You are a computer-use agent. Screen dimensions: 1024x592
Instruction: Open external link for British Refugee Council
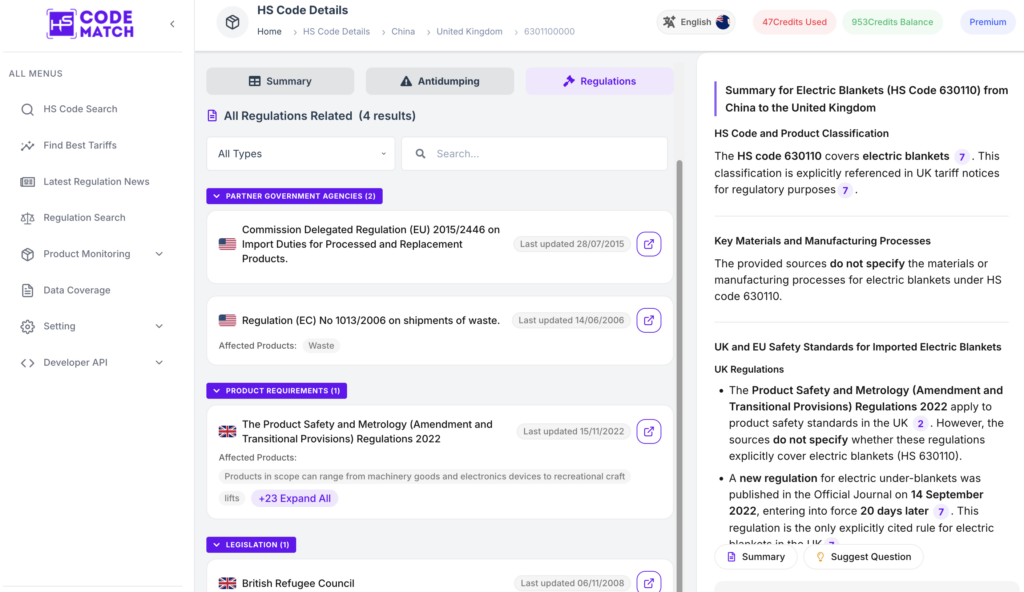coord(648,583)
